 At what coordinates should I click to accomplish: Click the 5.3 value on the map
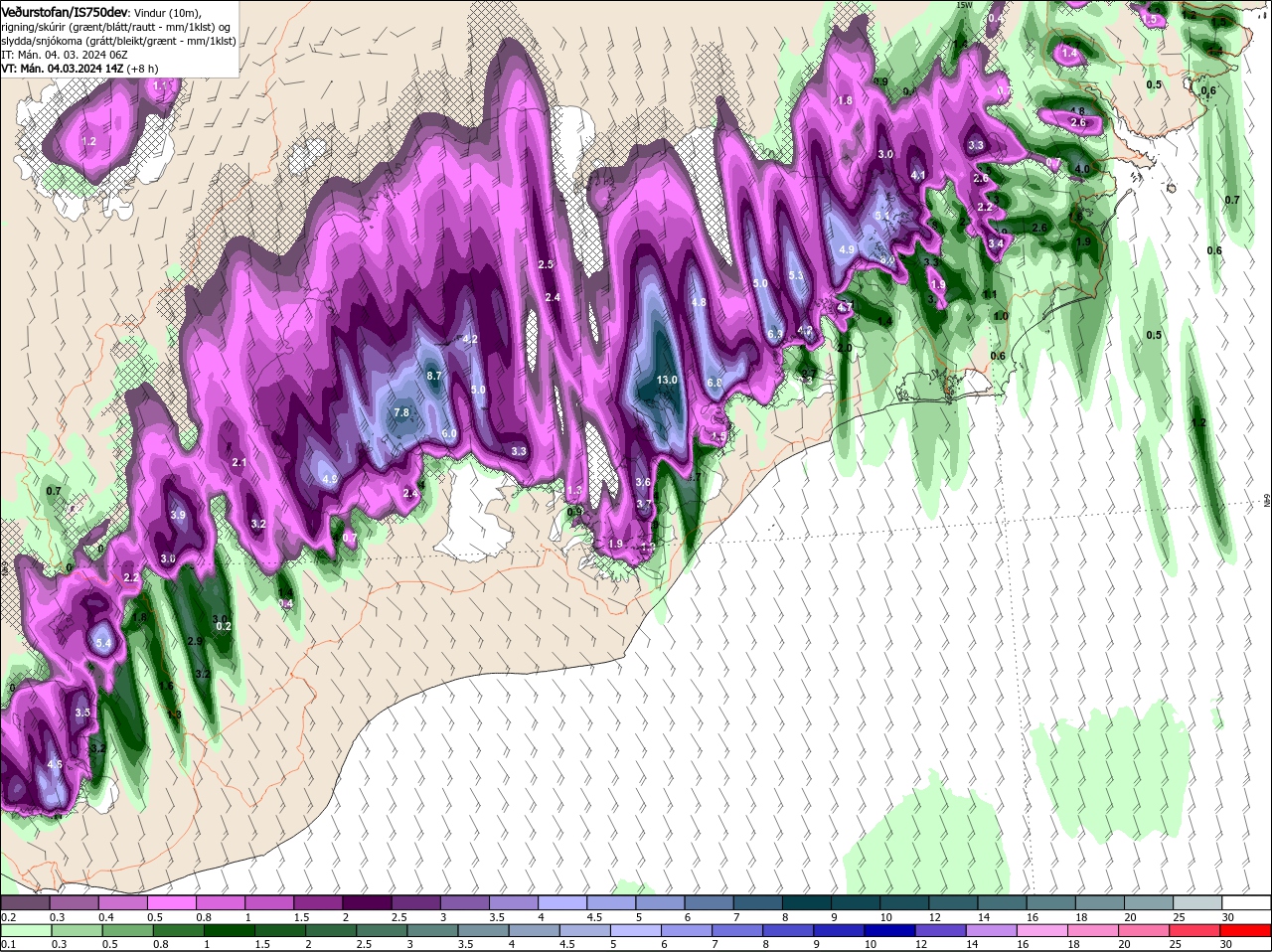[796, 275]
